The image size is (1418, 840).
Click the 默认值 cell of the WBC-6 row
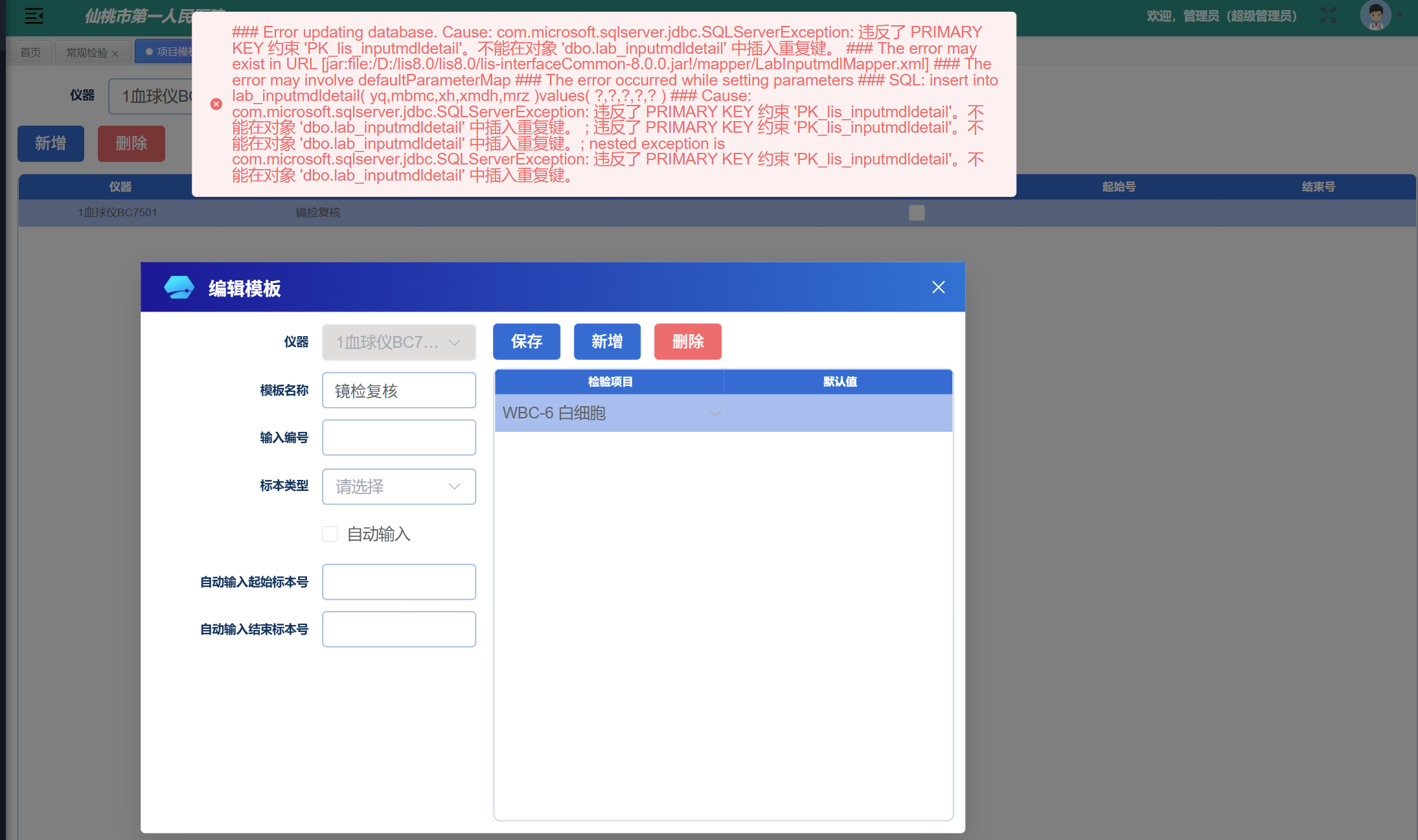tap(838, 413)
